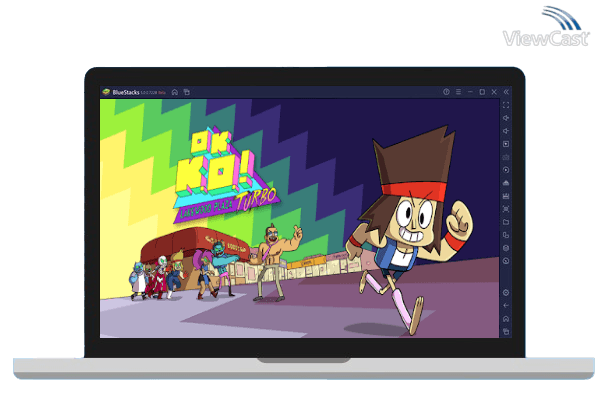Image resolution: width=602 pixels, height=414 pixels.
Task: Increase volume with the upper speaker icon
Action: pyautogui.click(x=506, y=118)
